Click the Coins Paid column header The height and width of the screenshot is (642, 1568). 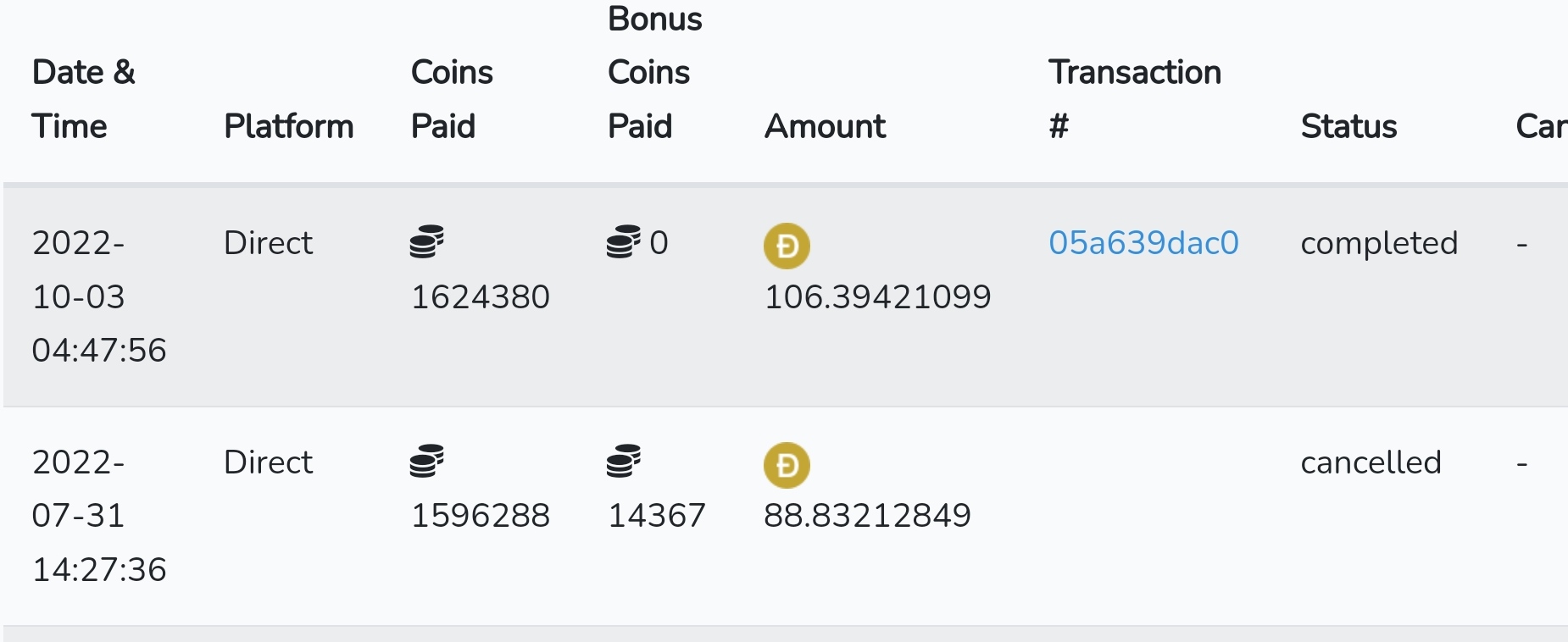click(452, 99)
